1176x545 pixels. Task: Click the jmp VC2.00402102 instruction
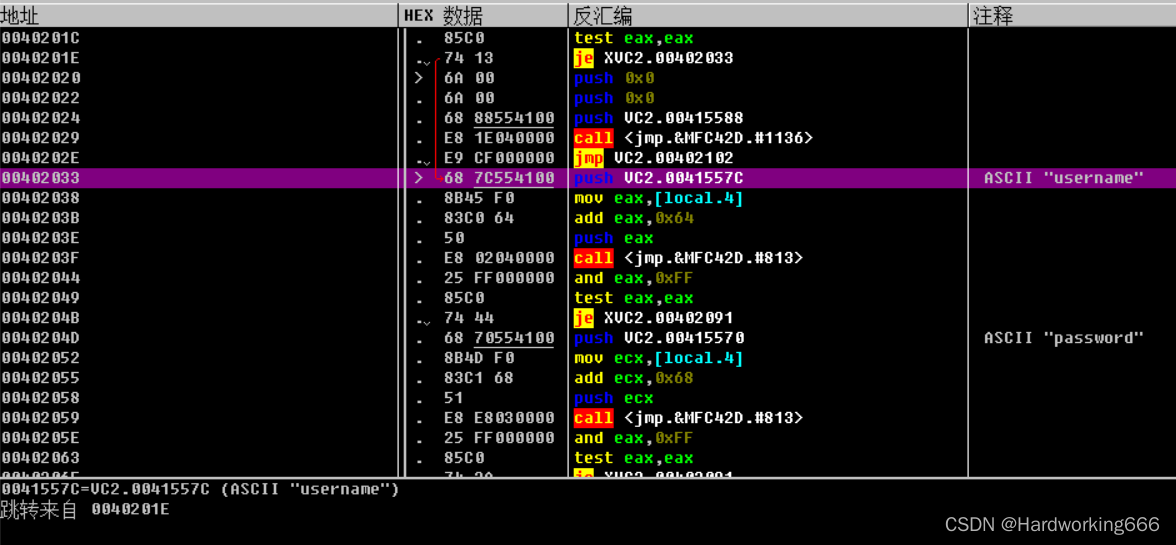coord(653,157)
